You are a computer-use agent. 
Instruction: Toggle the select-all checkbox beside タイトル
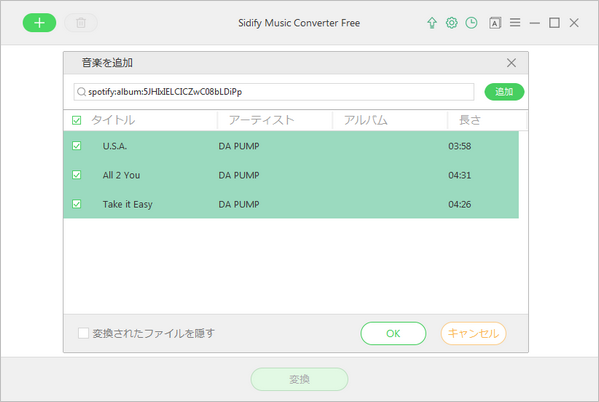(76, 120)
